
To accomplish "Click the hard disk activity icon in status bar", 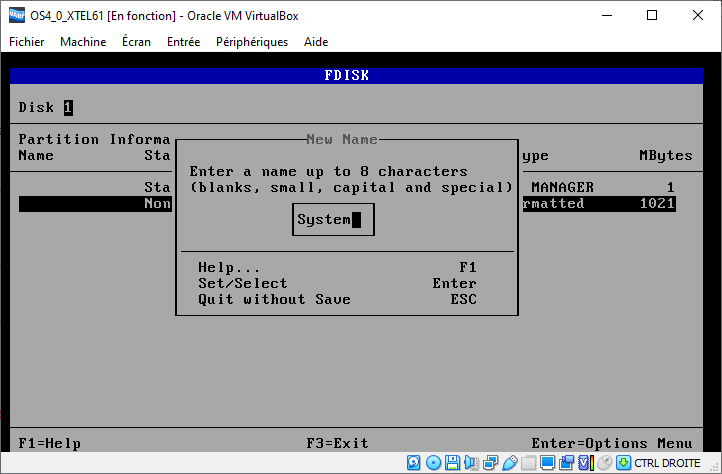I will pos(415,463).
